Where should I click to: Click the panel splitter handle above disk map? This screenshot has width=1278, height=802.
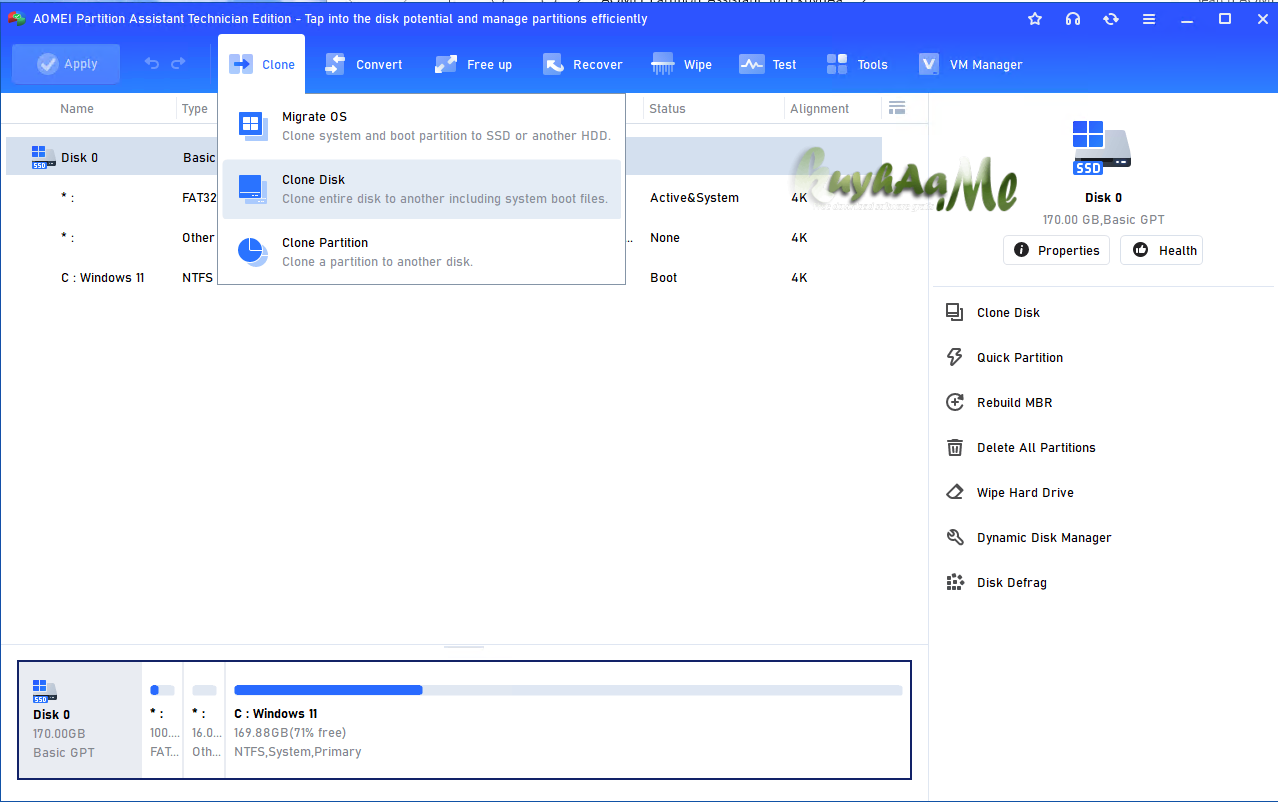coord(464,647)
